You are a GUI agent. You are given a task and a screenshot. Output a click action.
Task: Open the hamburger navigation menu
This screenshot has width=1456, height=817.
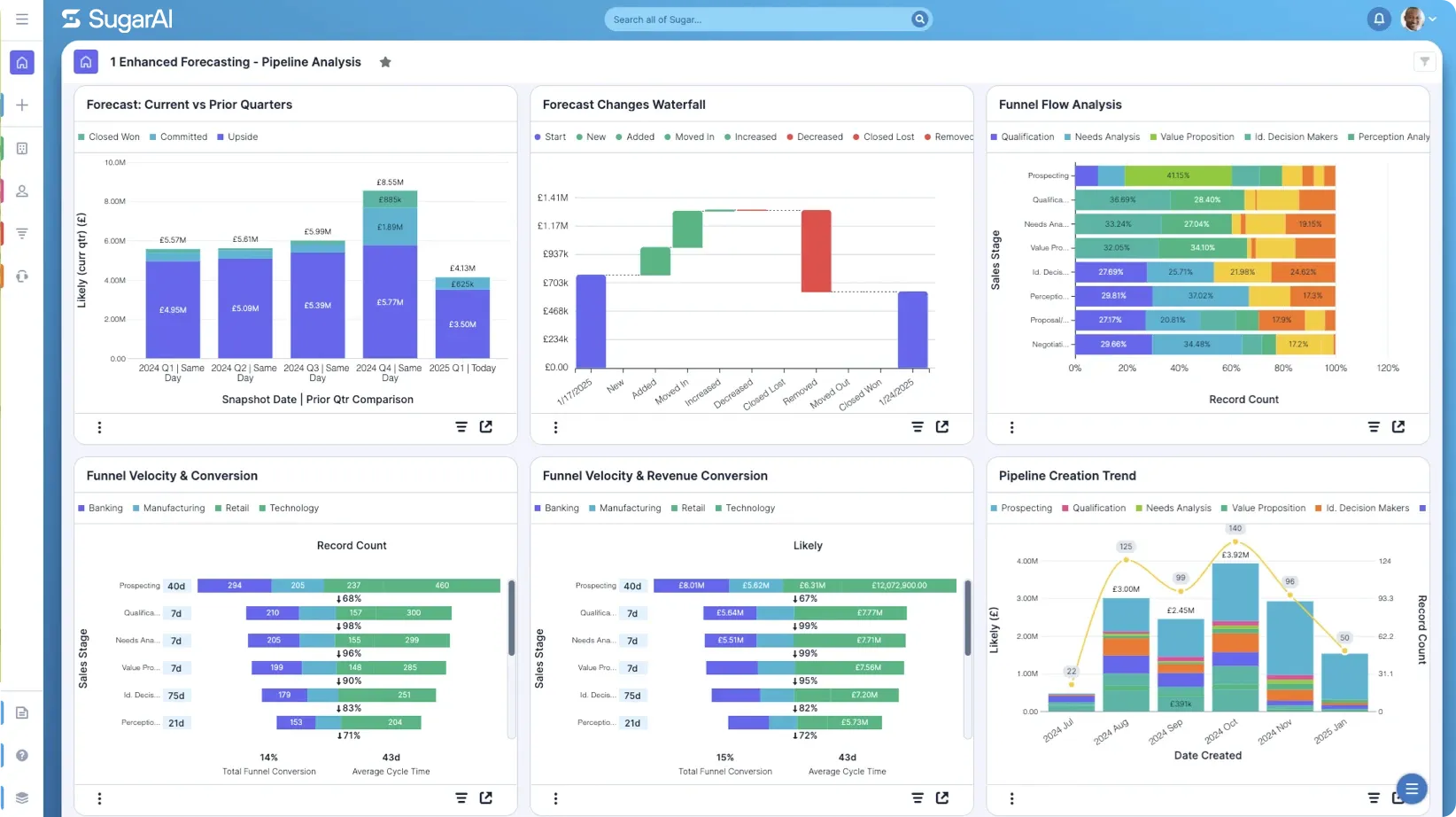pos(22,19)
